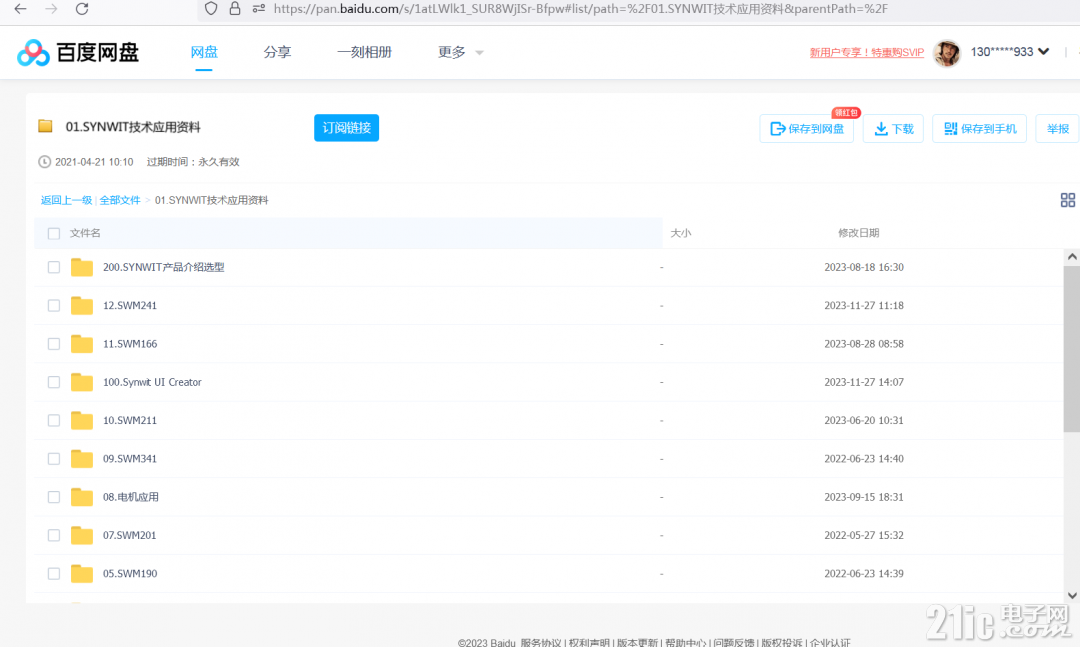
Task: Check the 10.SWM211 row checkbox
Action: (x=54, y=420)
